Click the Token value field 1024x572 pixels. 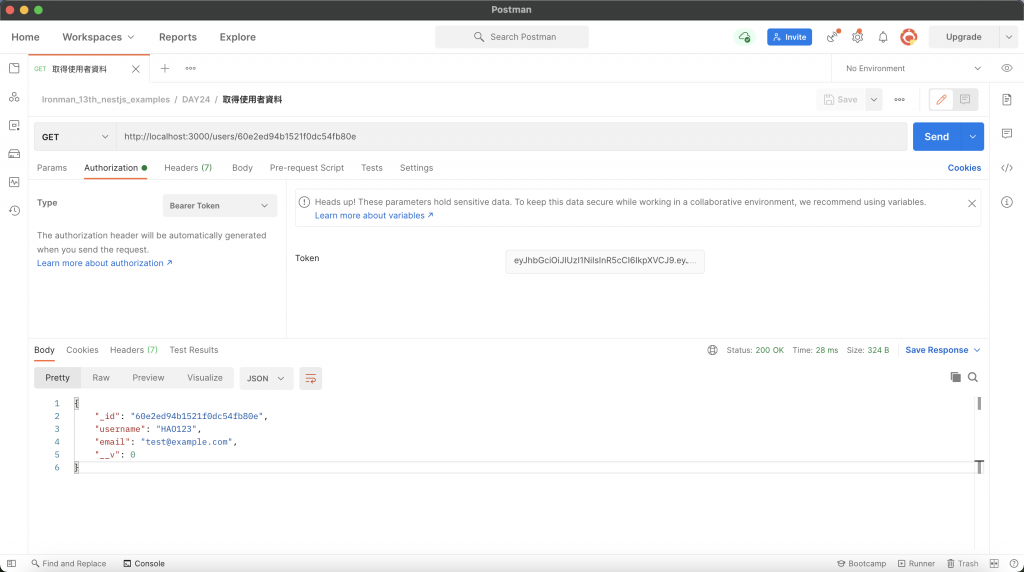coord(605,261)
